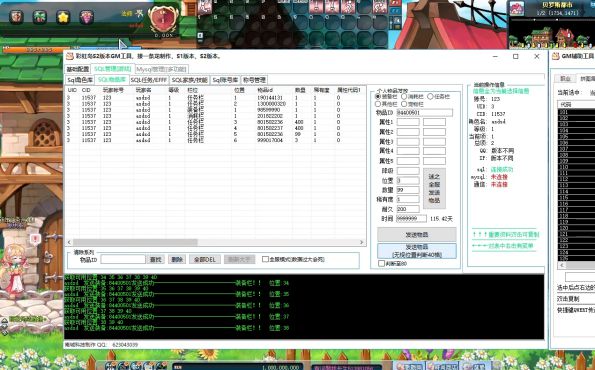Click the GM tool window title icon
This screenshot has width=595, height=370.
pyautogui.click(x=70, y=56)
